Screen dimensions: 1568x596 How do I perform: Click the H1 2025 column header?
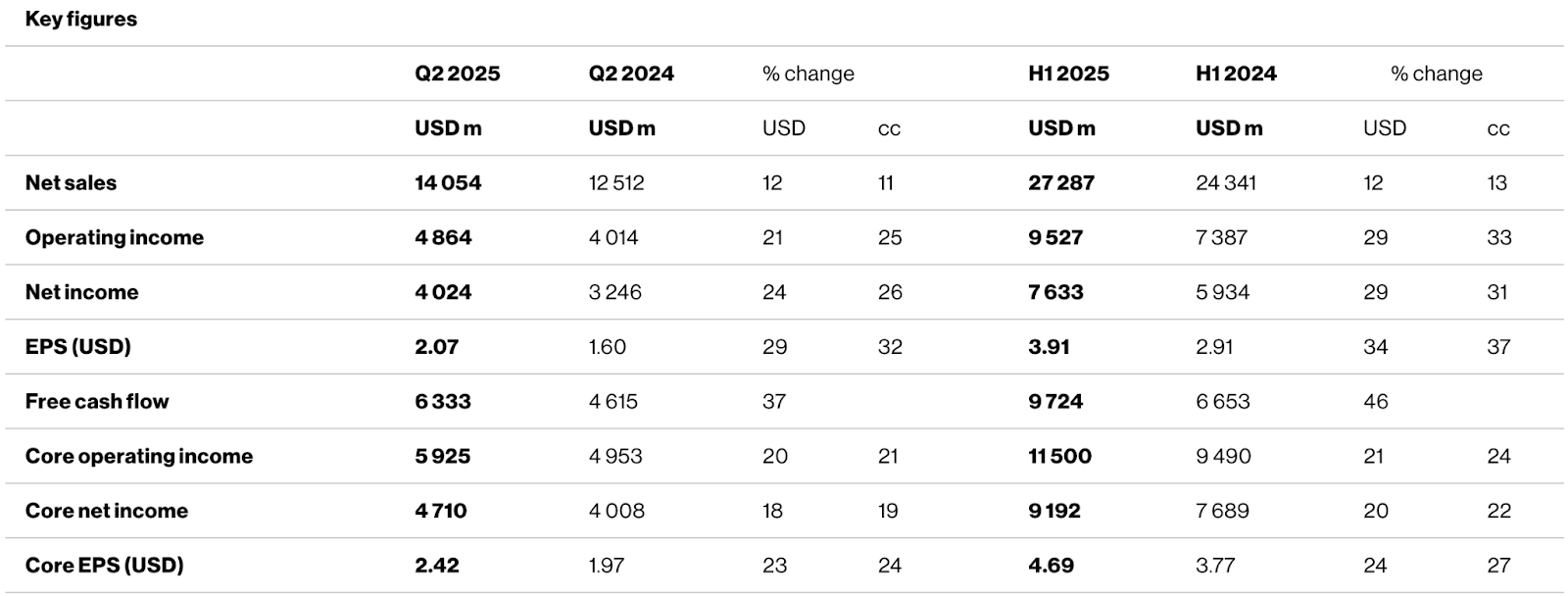coord(1068,74)
